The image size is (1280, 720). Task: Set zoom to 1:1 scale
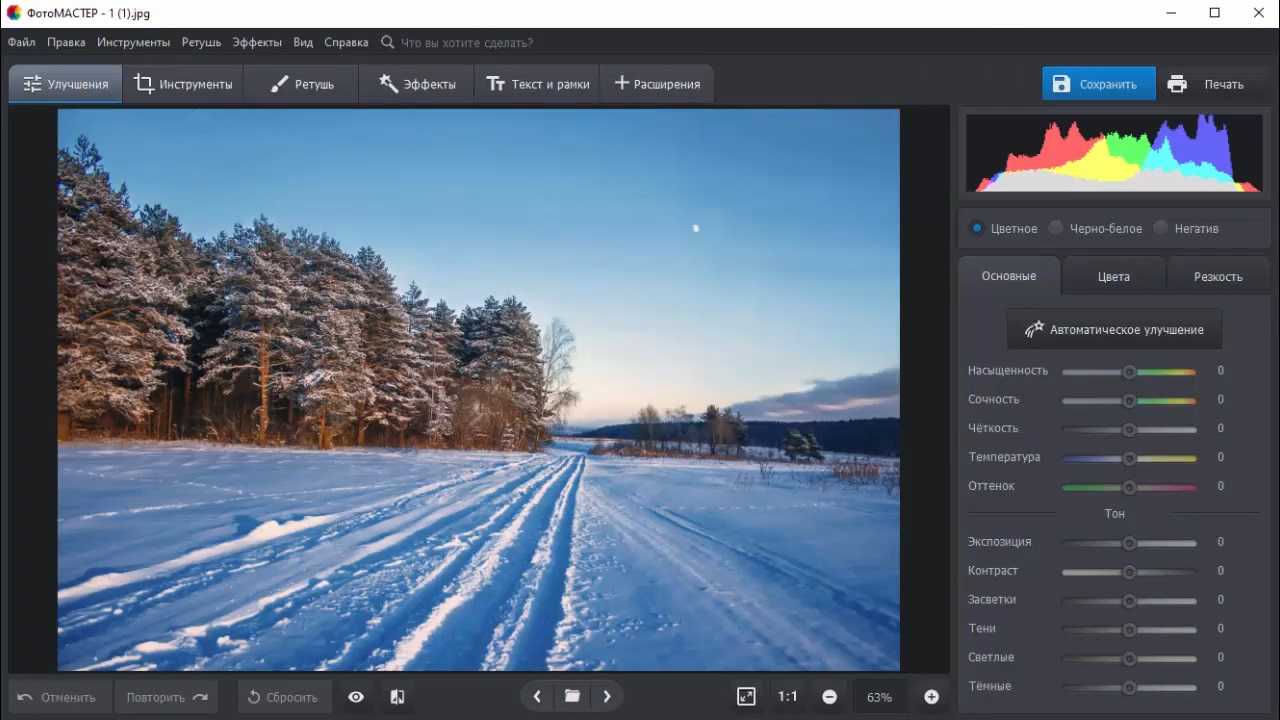[x=788, y=697]
